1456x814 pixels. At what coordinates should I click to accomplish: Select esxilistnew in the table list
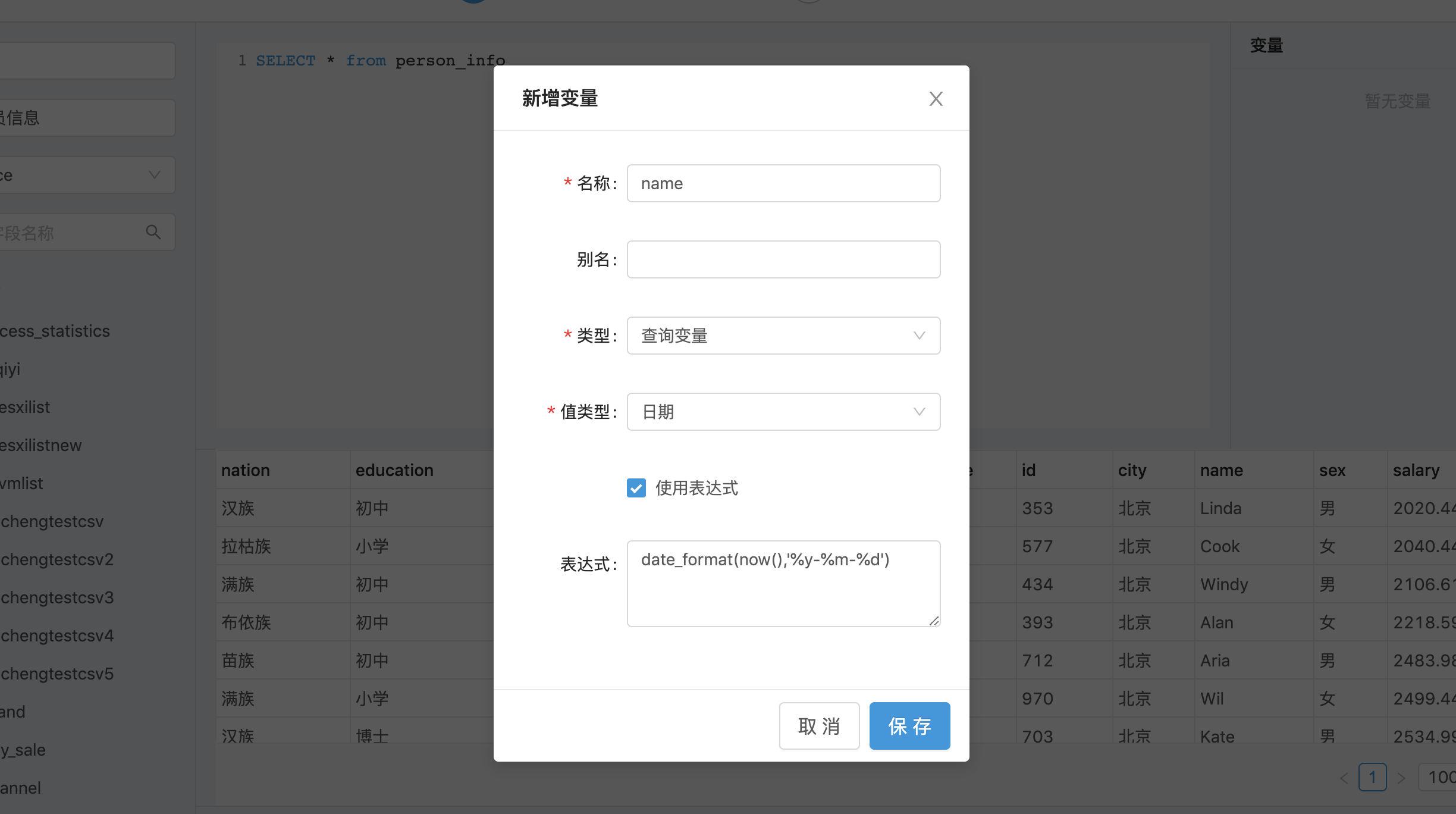coord(40,445)
